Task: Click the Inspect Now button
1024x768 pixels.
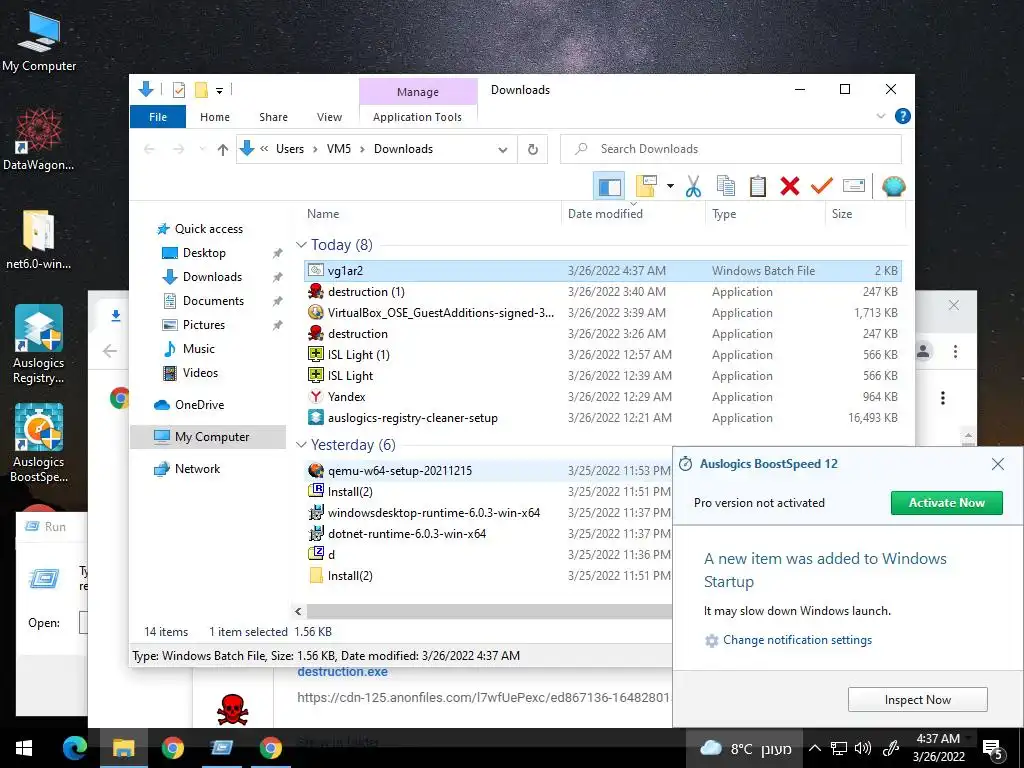Action: pyautogui.click(x=918, y=699)
